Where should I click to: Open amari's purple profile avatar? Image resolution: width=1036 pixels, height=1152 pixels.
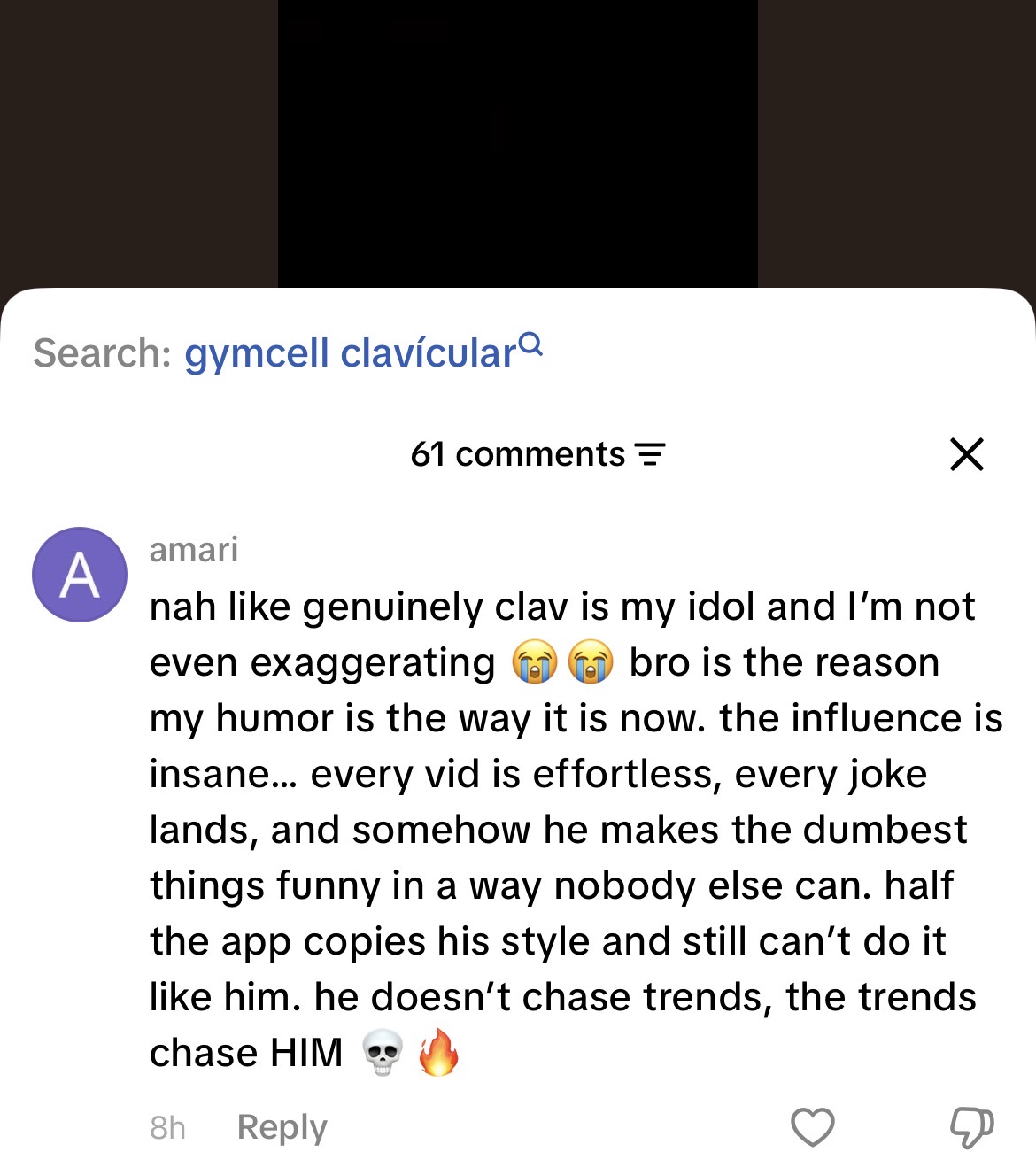(80, 575)
